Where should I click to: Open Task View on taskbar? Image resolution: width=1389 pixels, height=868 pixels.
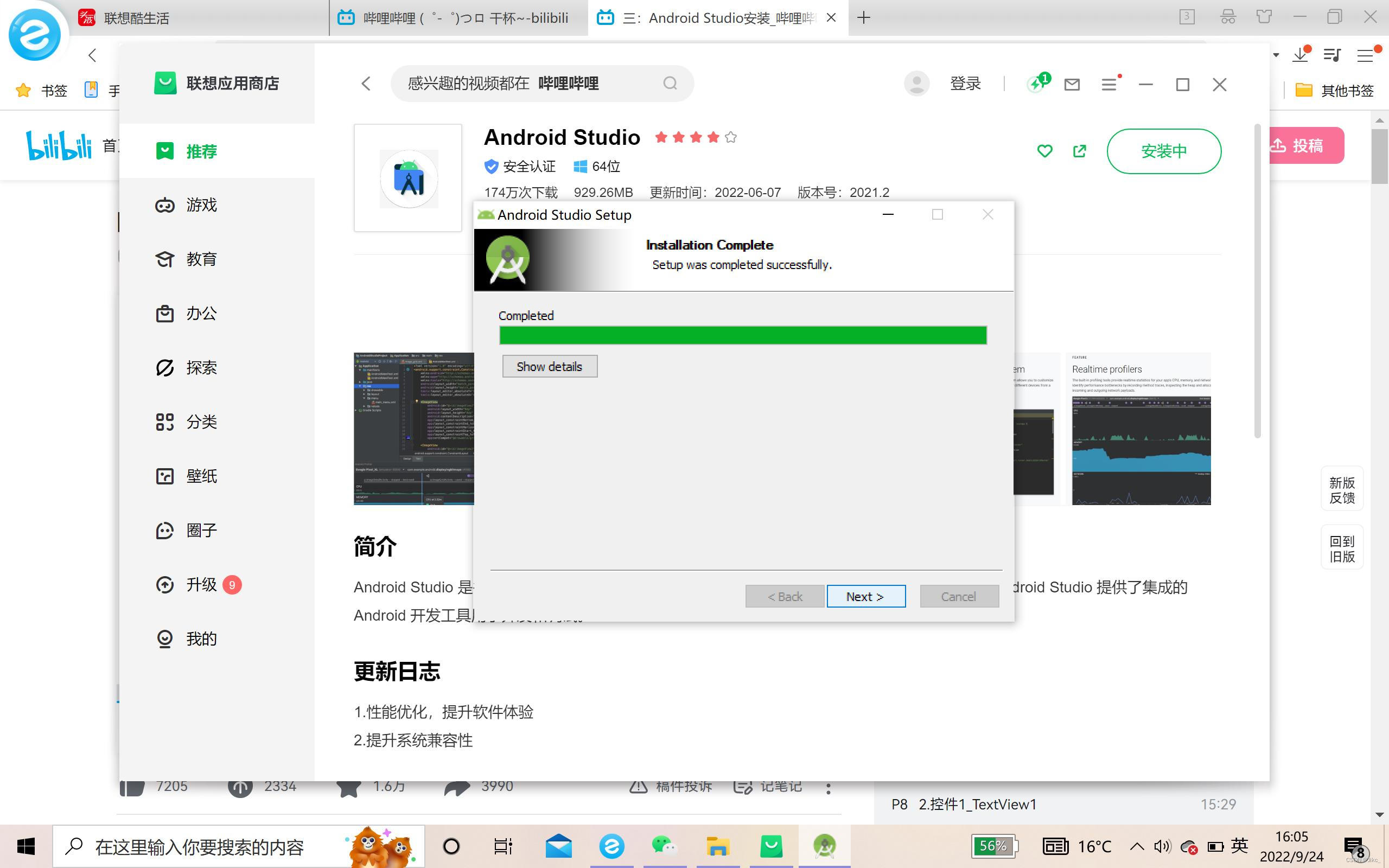click(503, 846)
